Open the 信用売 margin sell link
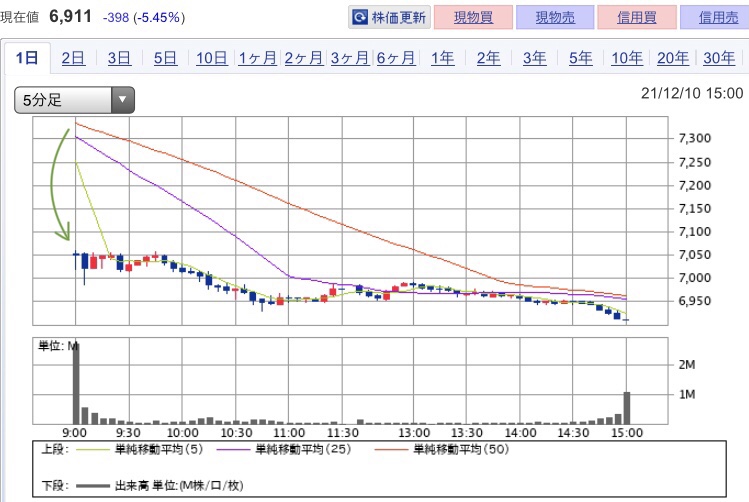The image size is (749, 502). 715,18
